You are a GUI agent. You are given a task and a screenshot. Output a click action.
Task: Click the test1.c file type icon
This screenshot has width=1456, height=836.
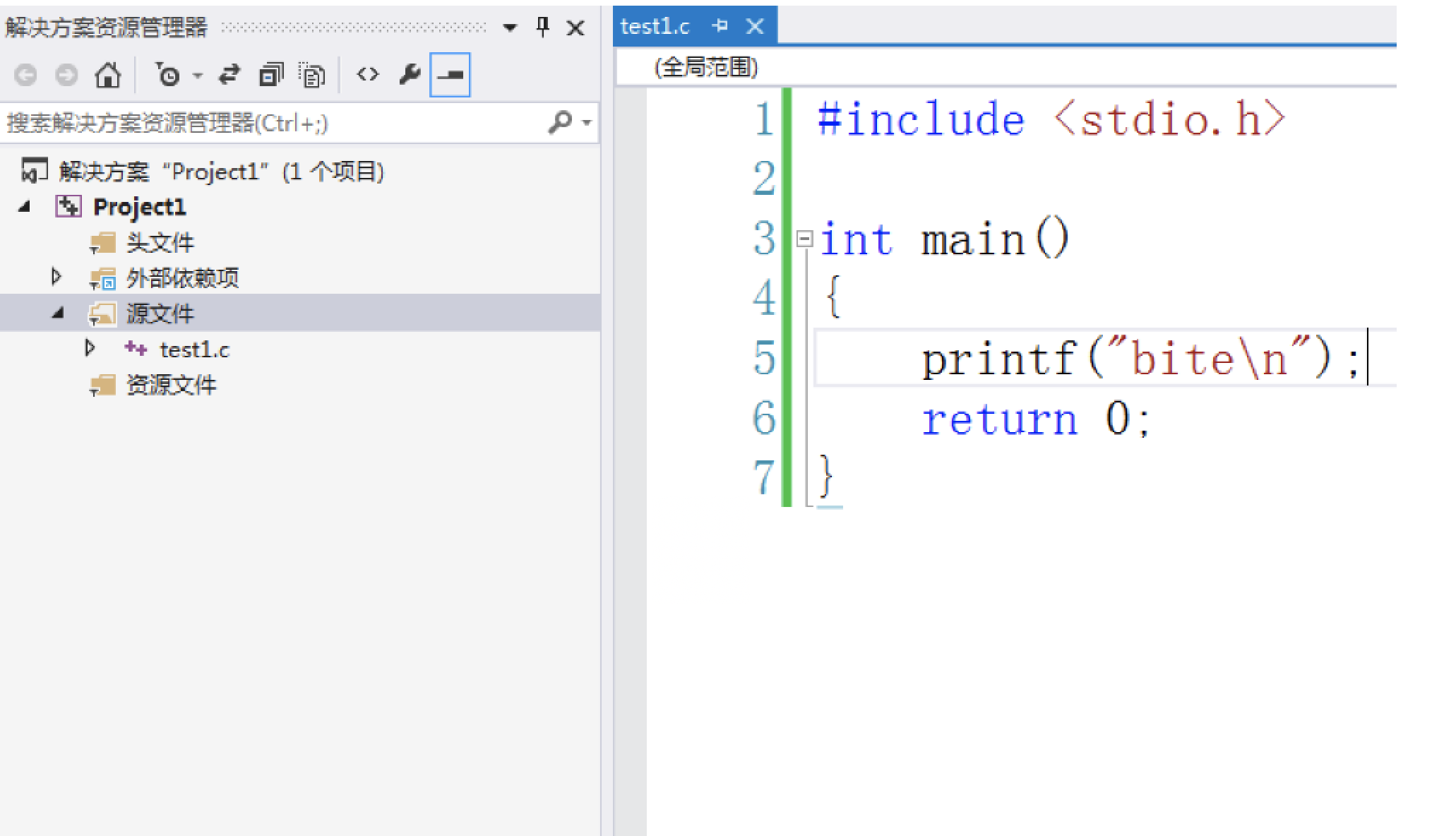(x=135, y=349)
